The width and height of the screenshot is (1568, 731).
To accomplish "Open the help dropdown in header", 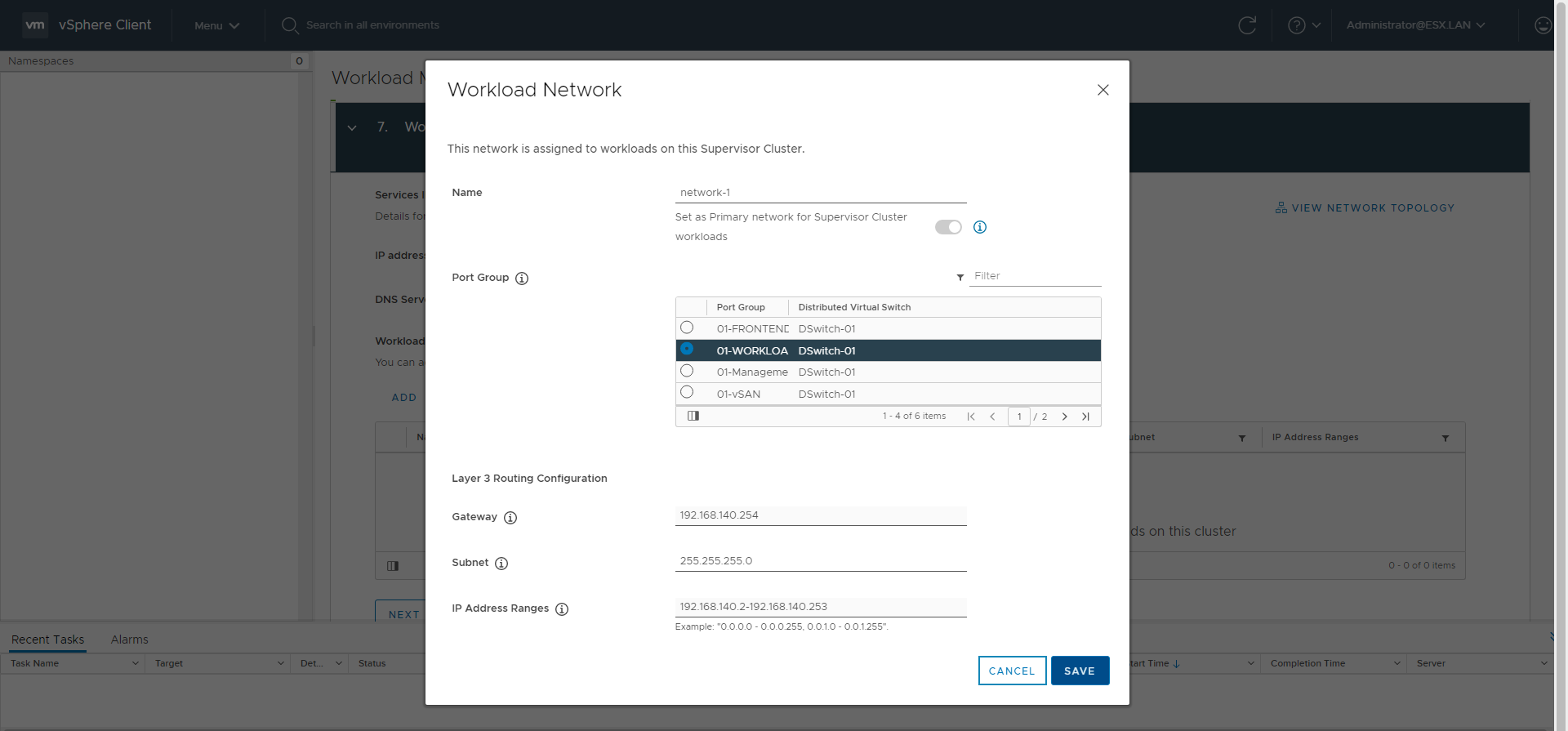I will pyautogui.click(x=1304, y=25).
